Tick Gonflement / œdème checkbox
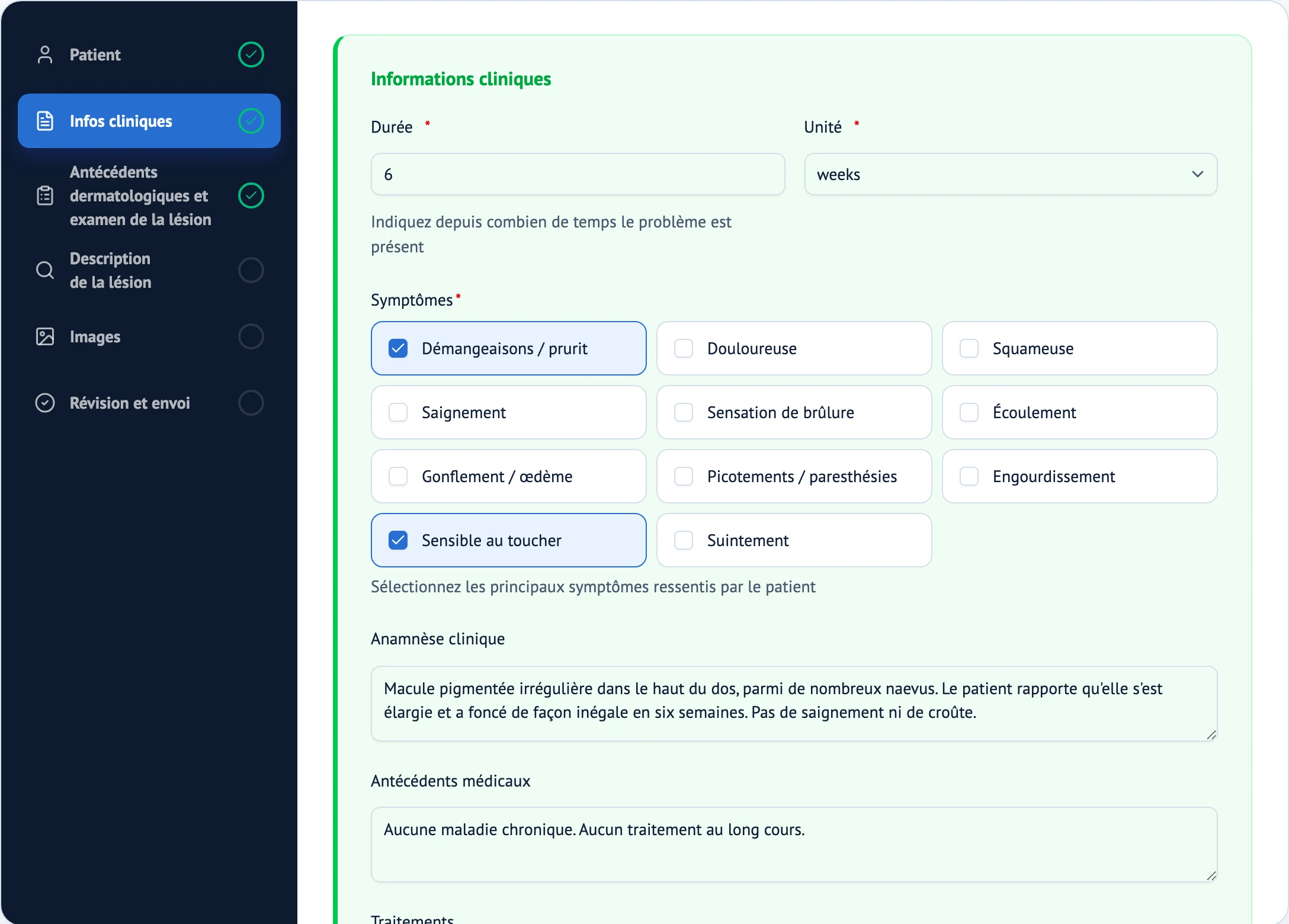The image size is (1289, 924). pos(398,476)
